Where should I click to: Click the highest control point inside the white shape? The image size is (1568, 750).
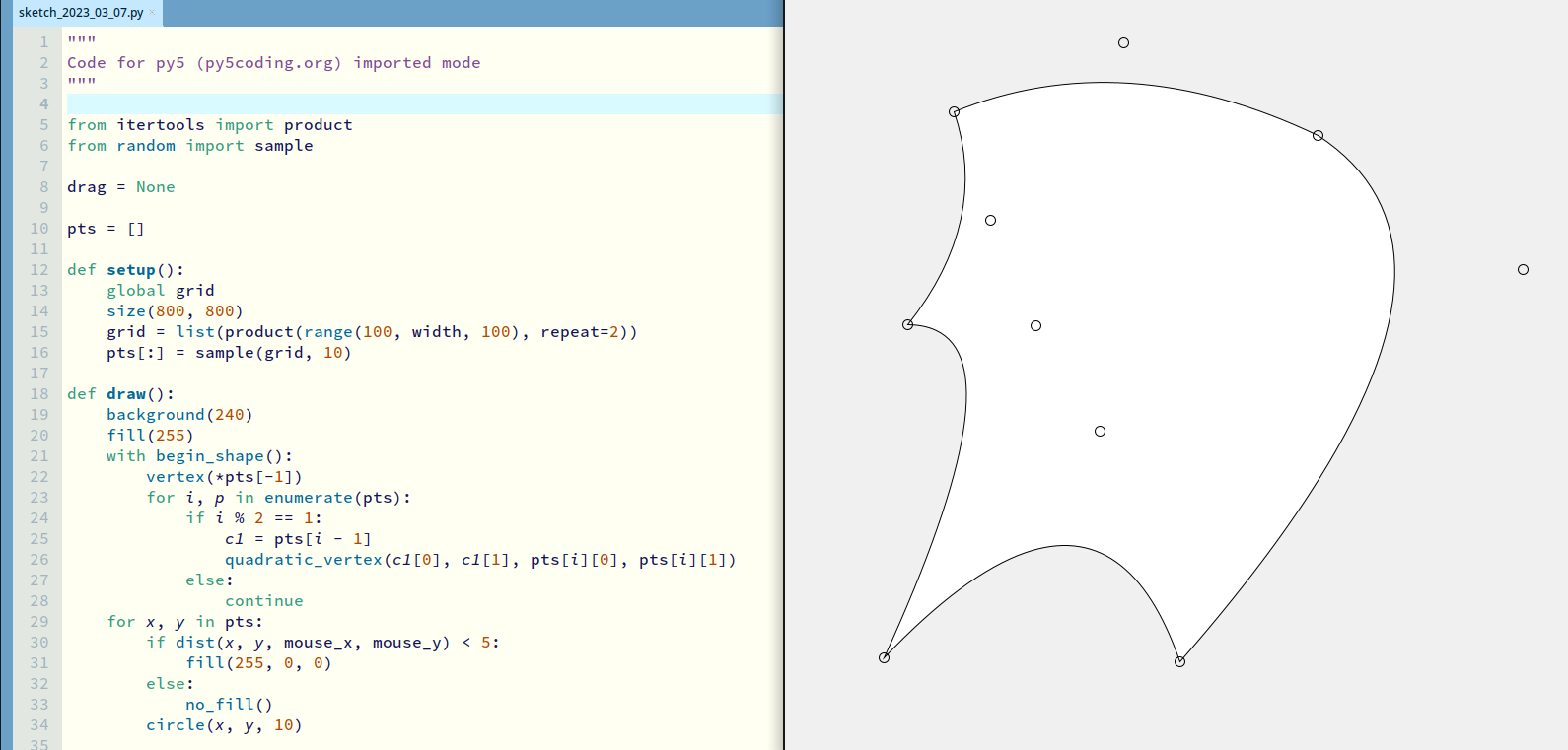990,221
